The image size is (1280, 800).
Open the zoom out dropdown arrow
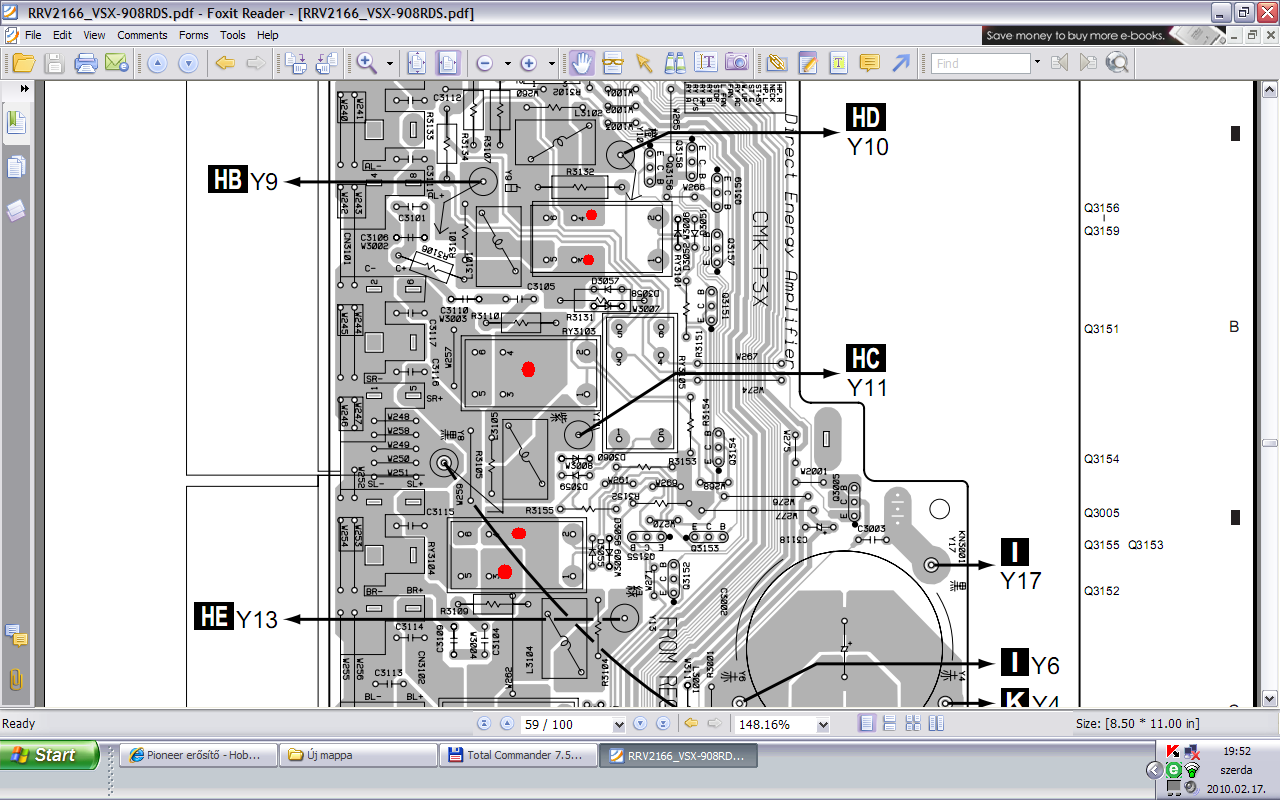point(508,63)
